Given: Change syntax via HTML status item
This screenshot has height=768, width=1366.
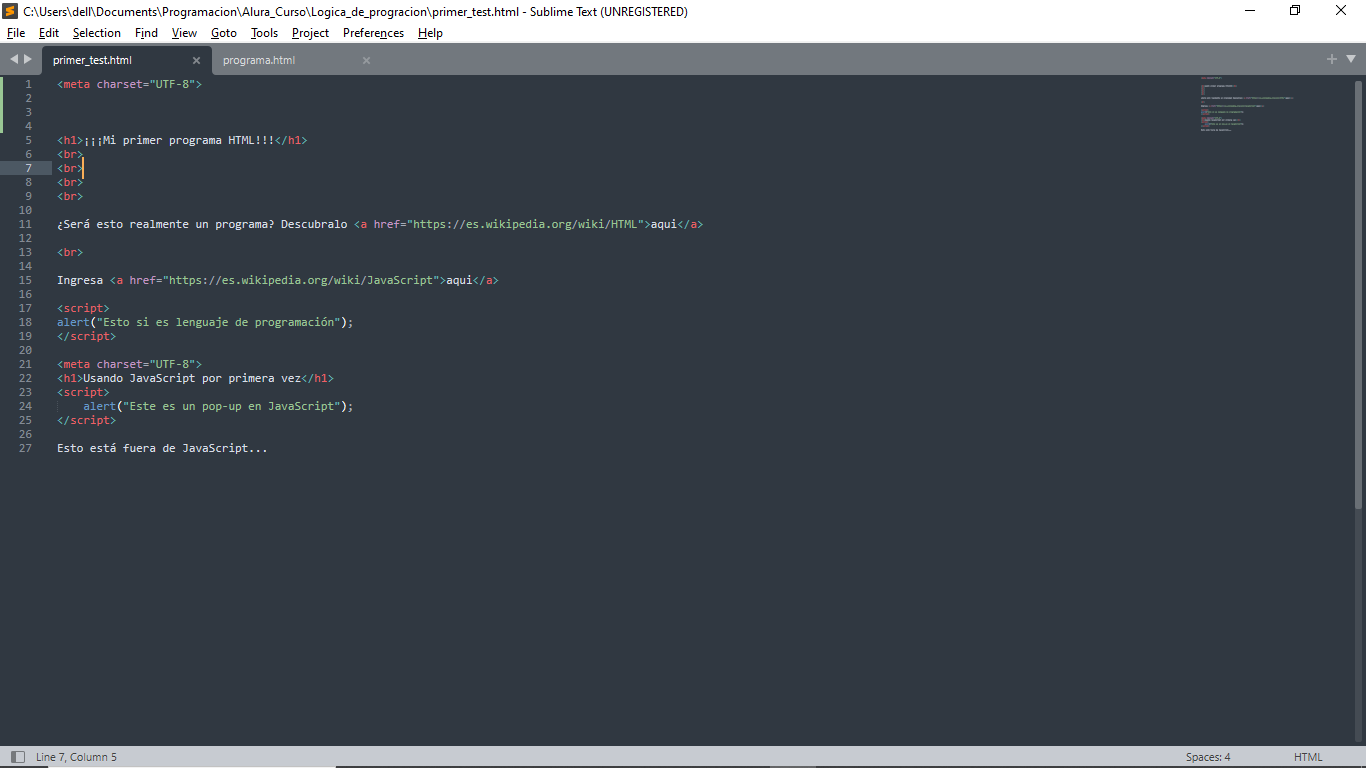Looking at the screenshot, I should point(1308,757).
